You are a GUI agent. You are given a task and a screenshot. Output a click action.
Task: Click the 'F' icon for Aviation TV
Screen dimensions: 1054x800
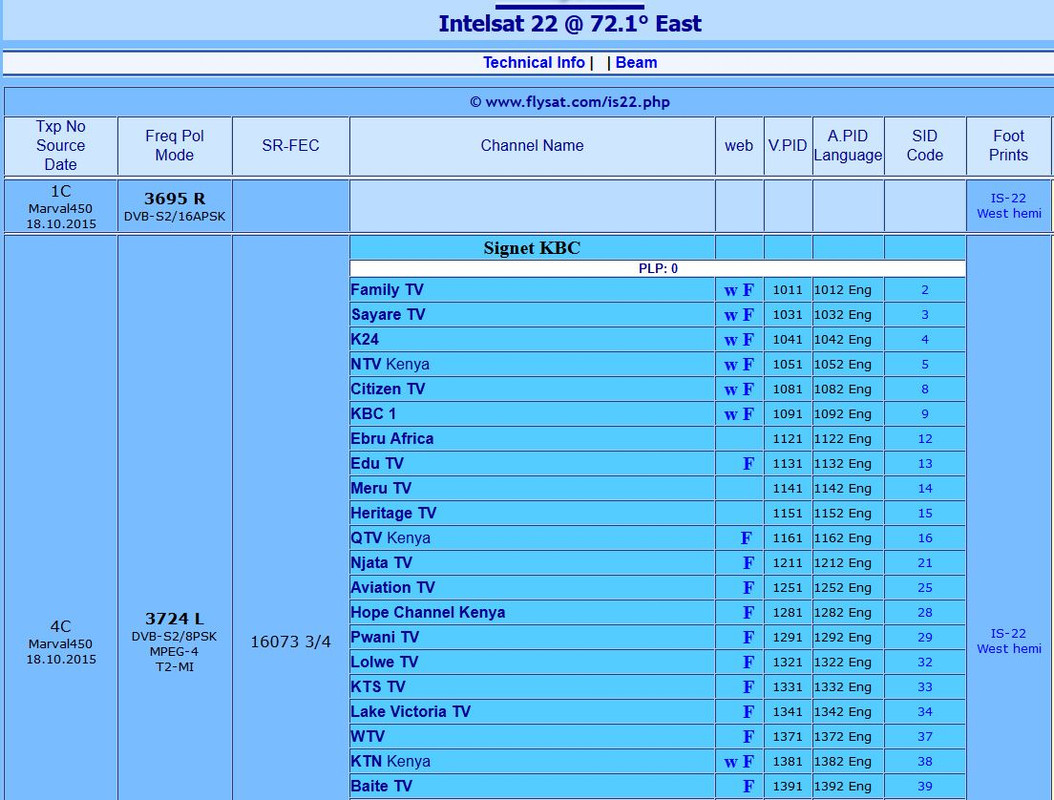pyautogui.click(x=748, y=589)
